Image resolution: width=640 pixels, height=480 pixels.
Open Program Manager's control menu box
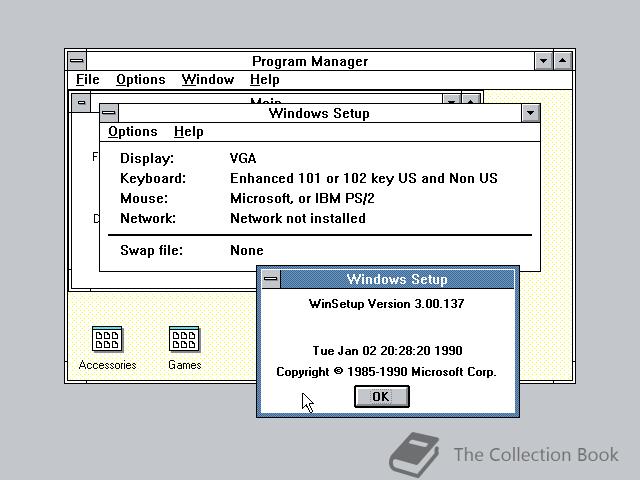pos(77,61)
